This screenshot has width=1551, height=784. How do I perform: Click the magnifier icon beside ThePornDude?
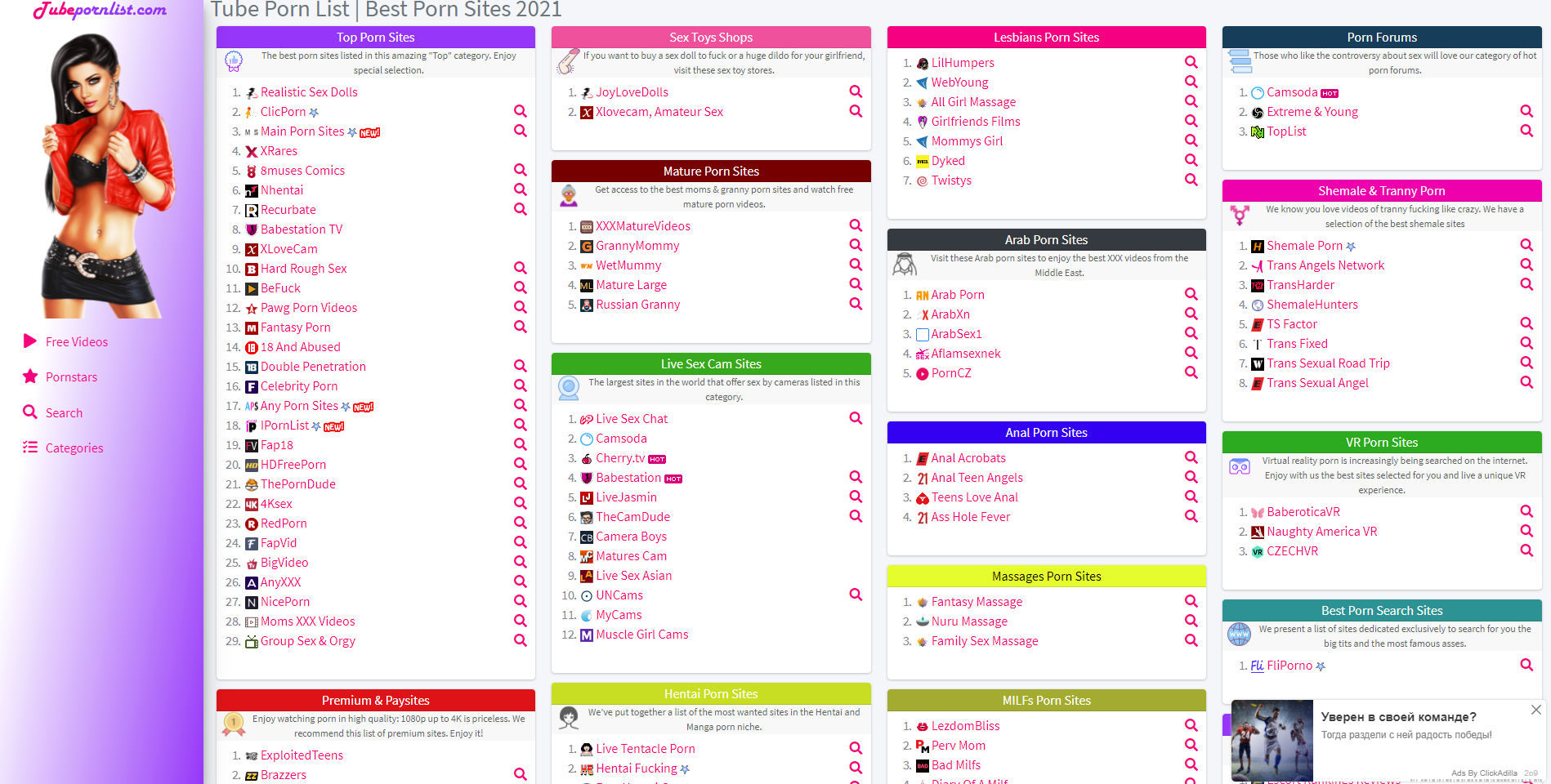click(x=520, y=483)
